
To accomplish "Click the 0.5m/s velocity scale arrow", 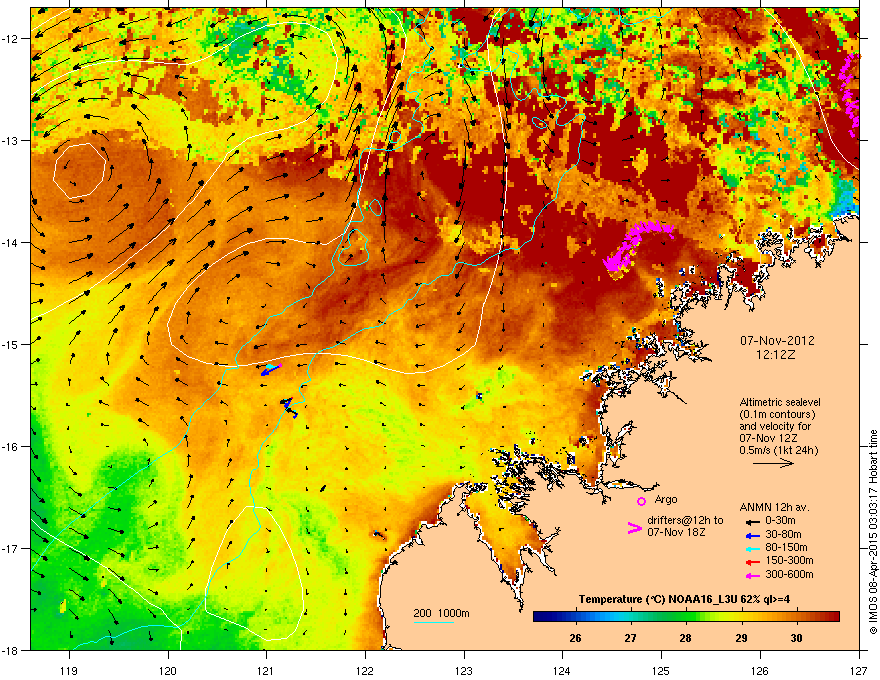I will tap(773, 463).
